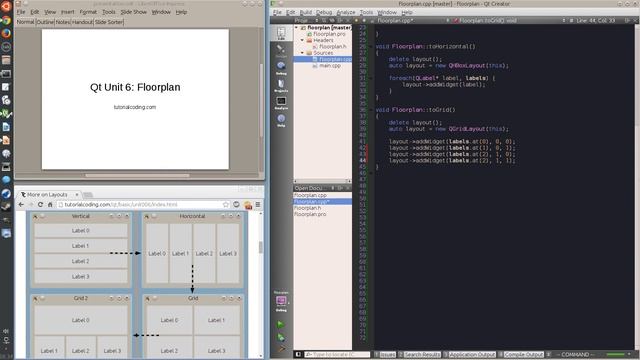
Task: Open LibreOffice Writer icon in launcher
Action: [x=6, y=127]
